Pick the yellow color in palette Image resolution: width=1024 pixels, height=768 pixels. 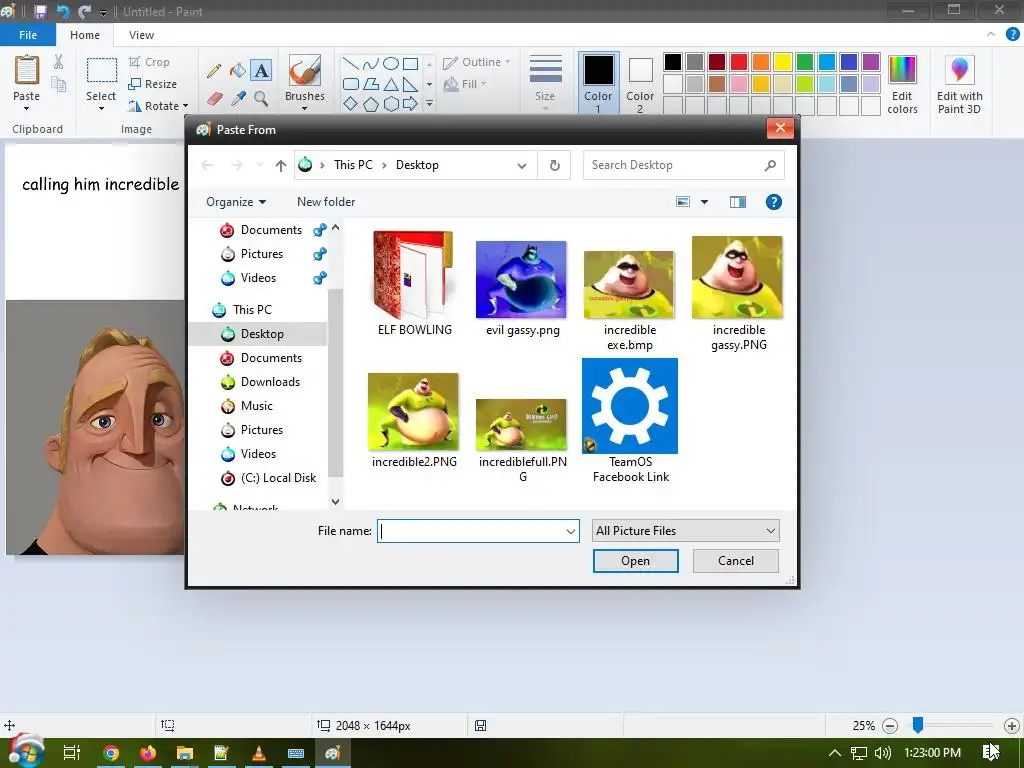tap(782, 62)
